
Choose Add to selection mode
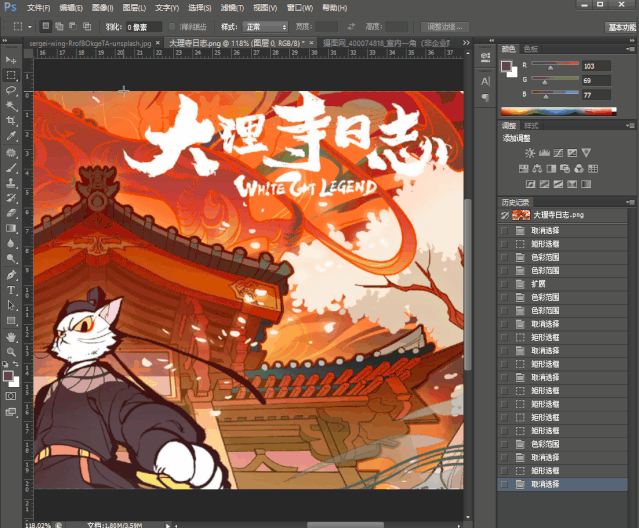pyautogui.click(x=59, y=26)
